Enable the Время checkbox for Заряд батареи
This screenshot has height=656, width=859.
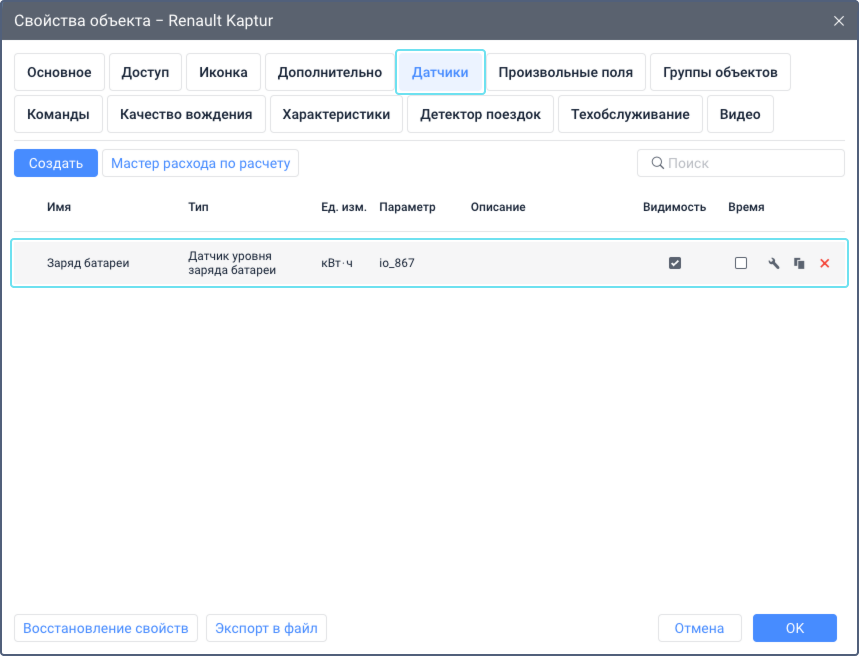point(741,263)
